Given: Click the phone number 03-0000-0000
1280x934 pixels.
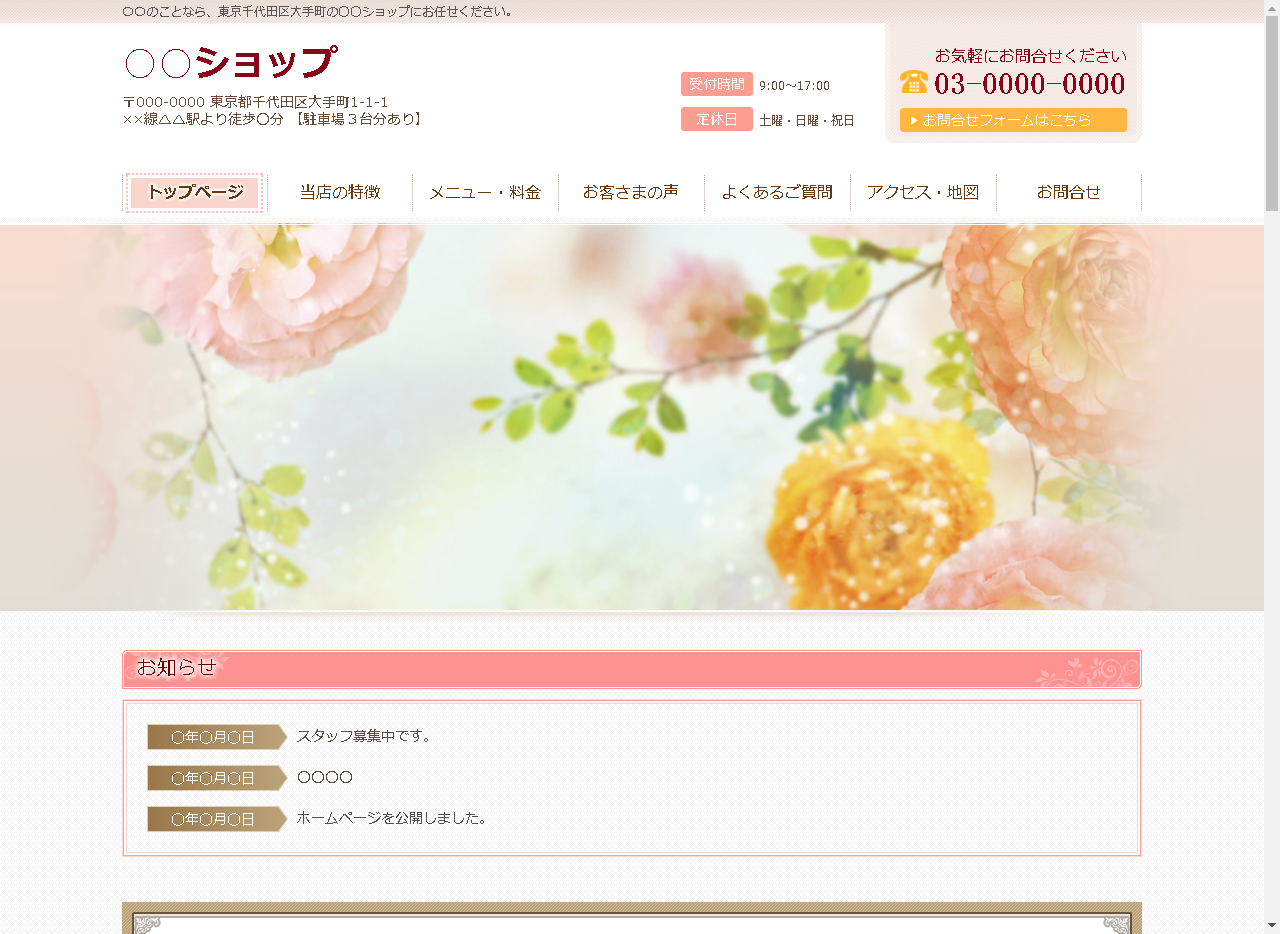Looking at the screenshot, I should click(1029, 84).
